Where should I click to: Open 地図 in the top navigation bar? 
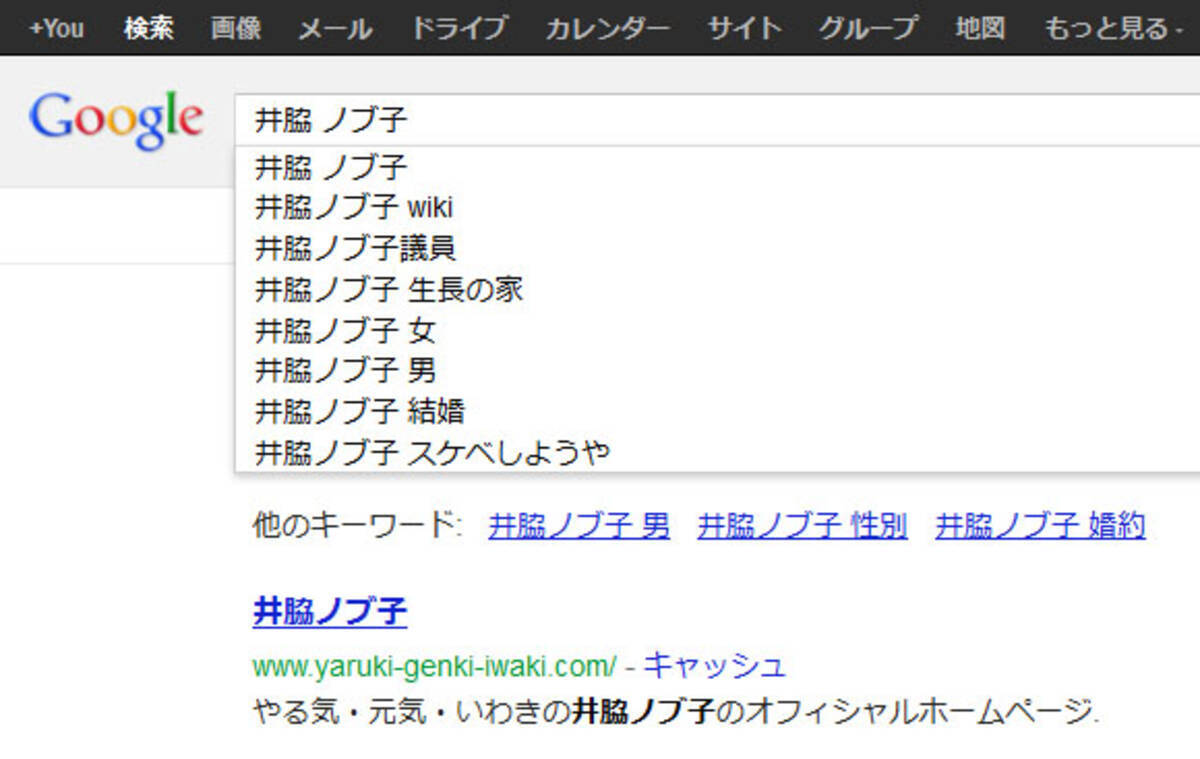pyautogui.click(x=979, y=27)
